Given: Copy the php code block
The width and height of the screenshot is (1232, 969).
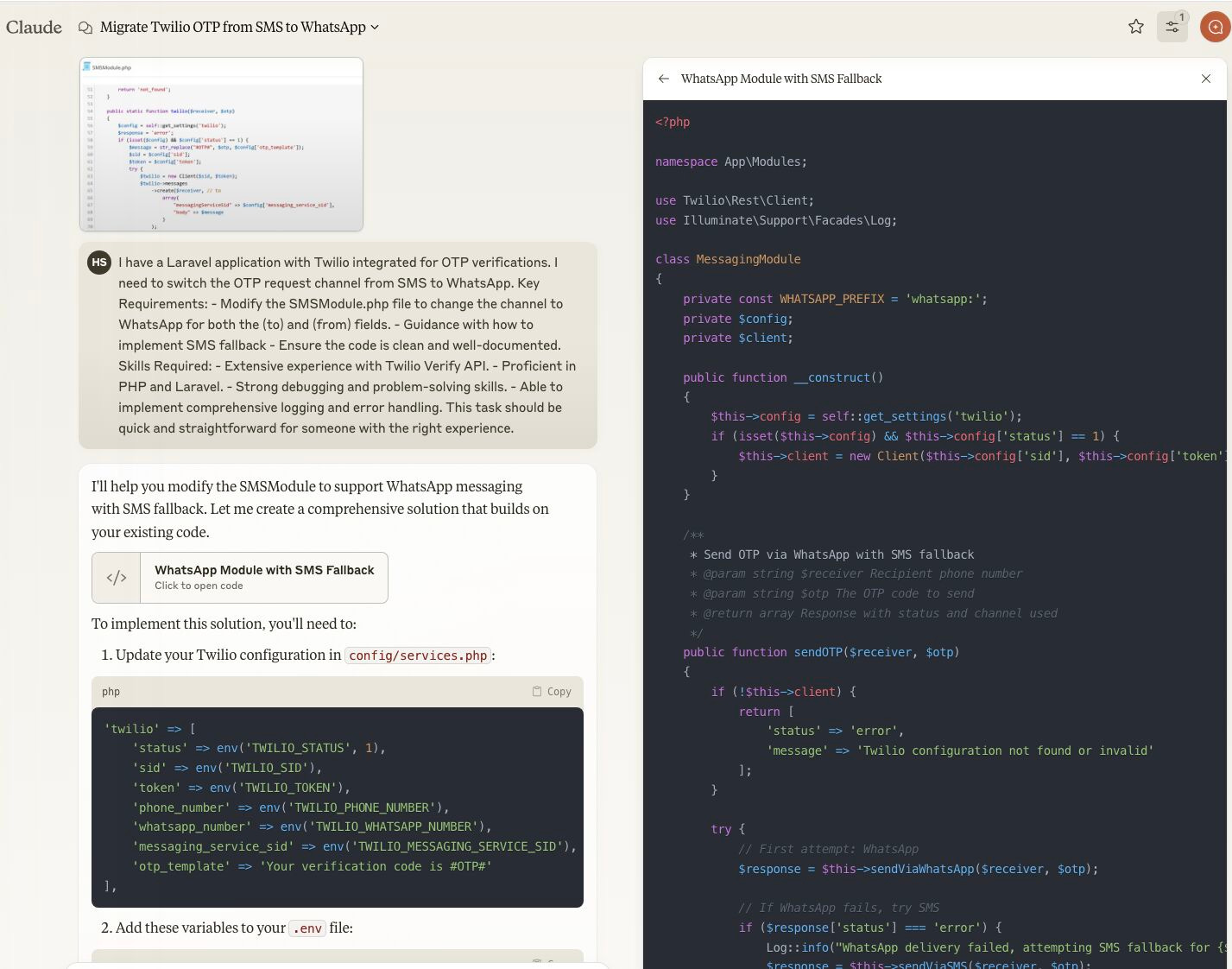Looking at the screenshot, I should click(x=552, y=692).
